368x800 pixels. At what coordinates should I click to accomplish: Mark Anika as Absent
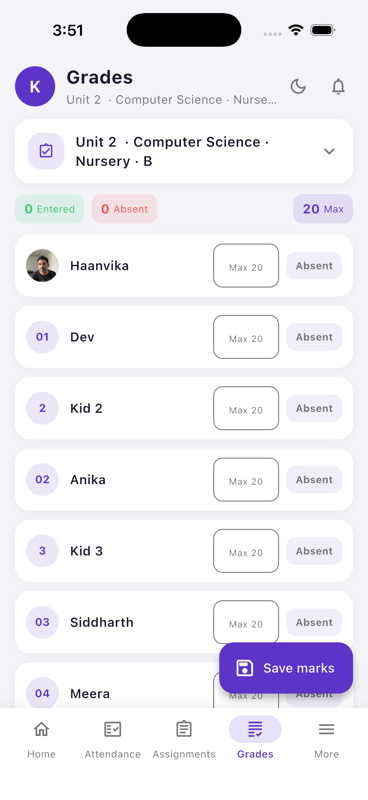pos(314,480)
